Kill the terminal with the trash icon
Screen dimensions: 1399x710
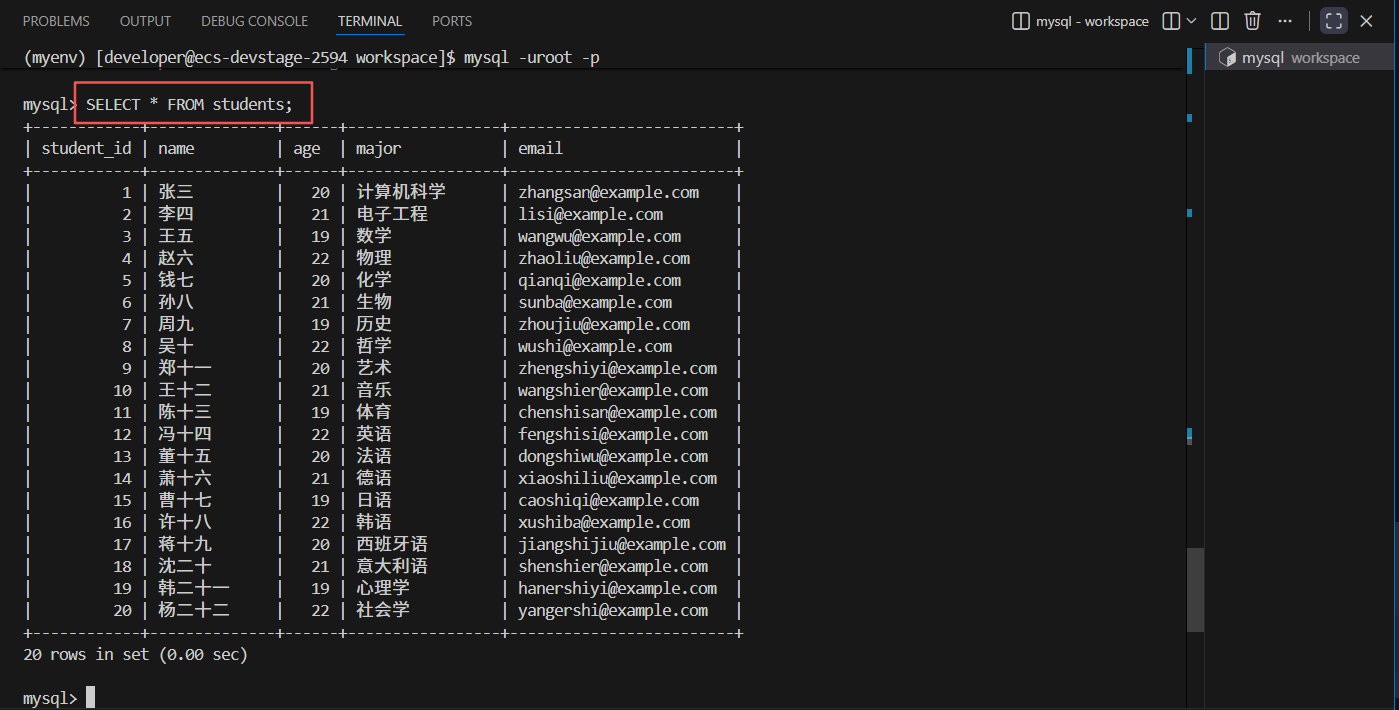pos(1252,21)
